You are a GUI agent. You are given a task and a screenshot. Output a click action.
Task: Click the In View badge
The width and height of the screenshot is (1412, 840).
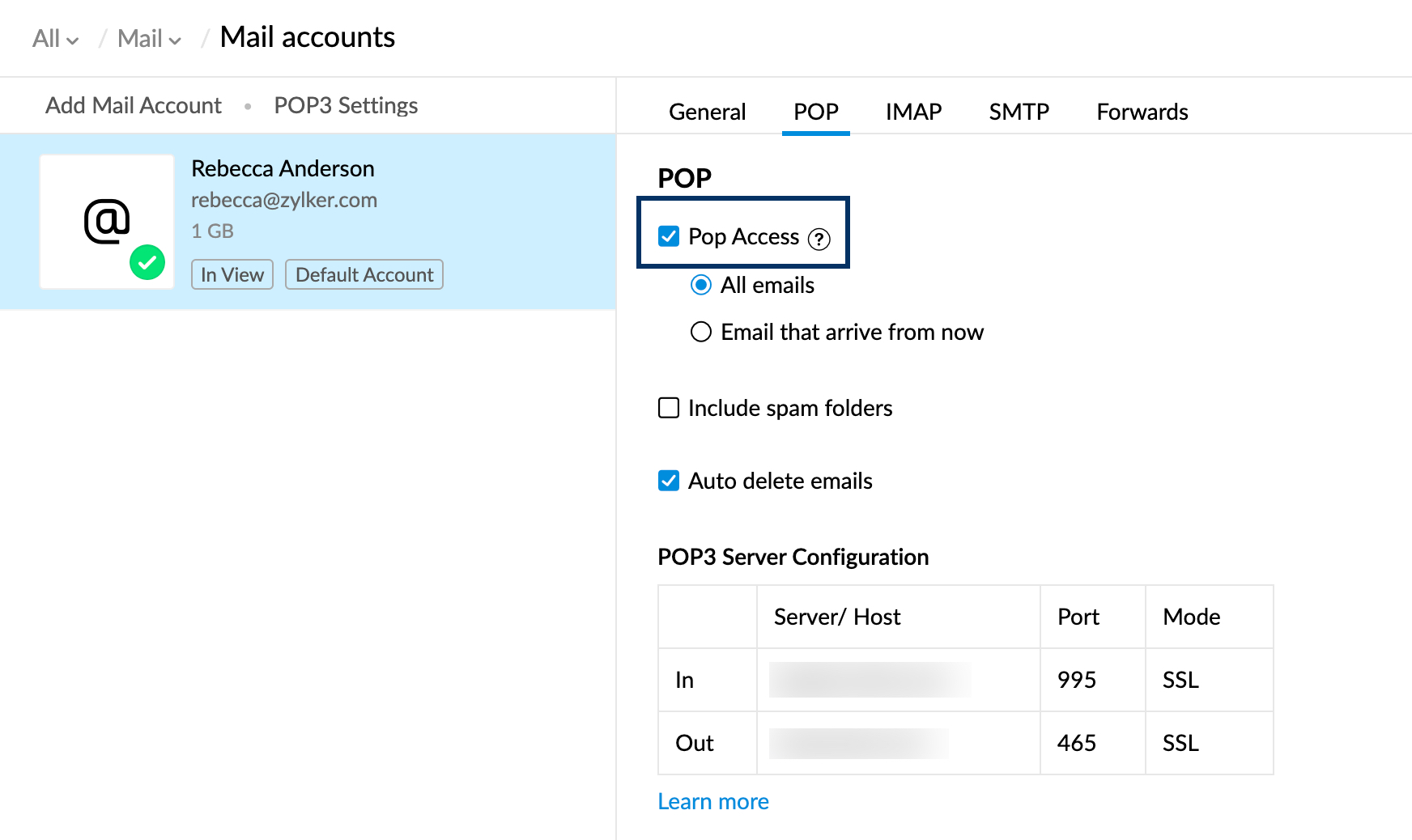(x=232, y=274)
